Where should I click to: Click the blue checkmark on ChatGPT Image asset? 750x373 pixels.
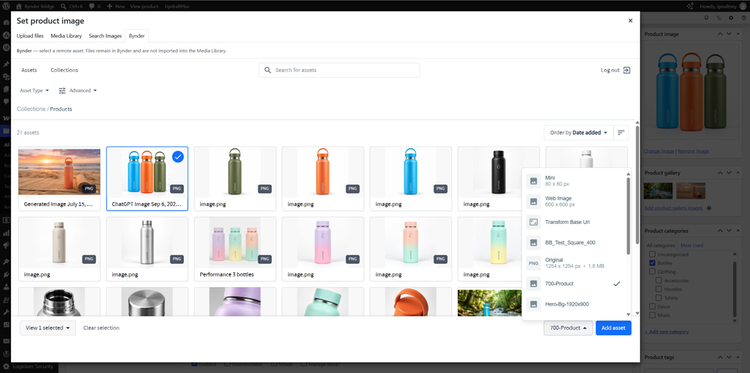[x=178, y=156]
